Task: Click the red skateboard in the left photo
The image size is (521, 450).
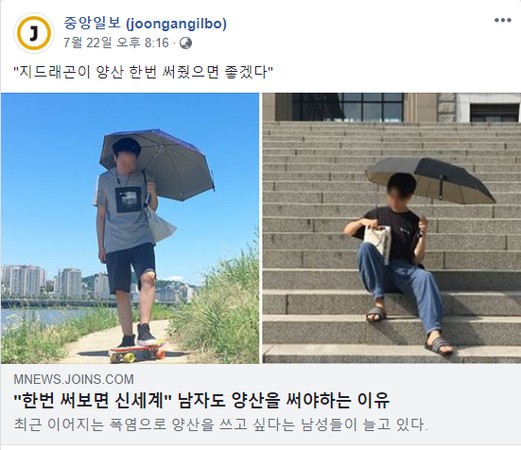Action: 137,353
